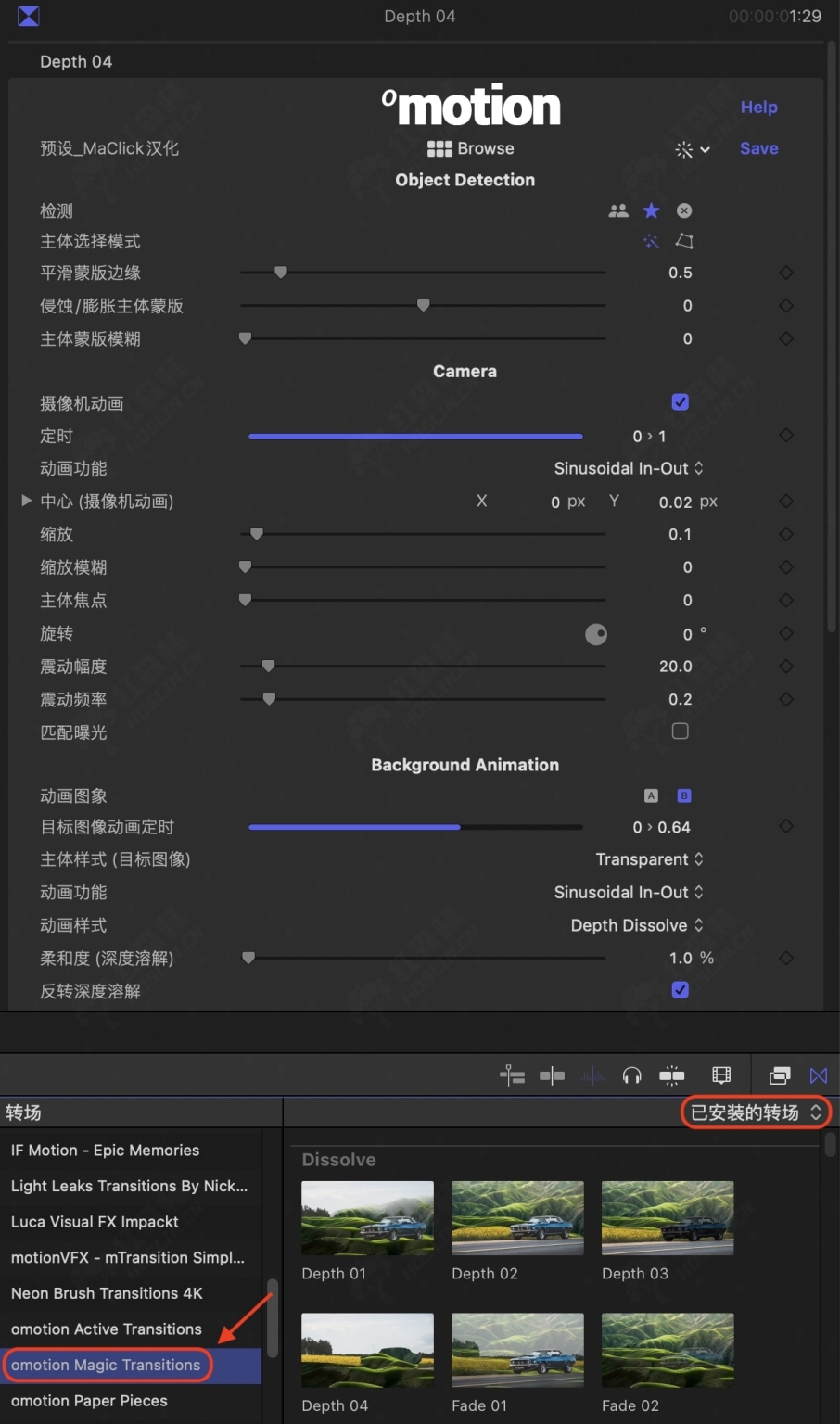The image size is (840, 1424).
Task: Open the Depth Dissolve animation style dropdown
Action: tap(637, 925)
